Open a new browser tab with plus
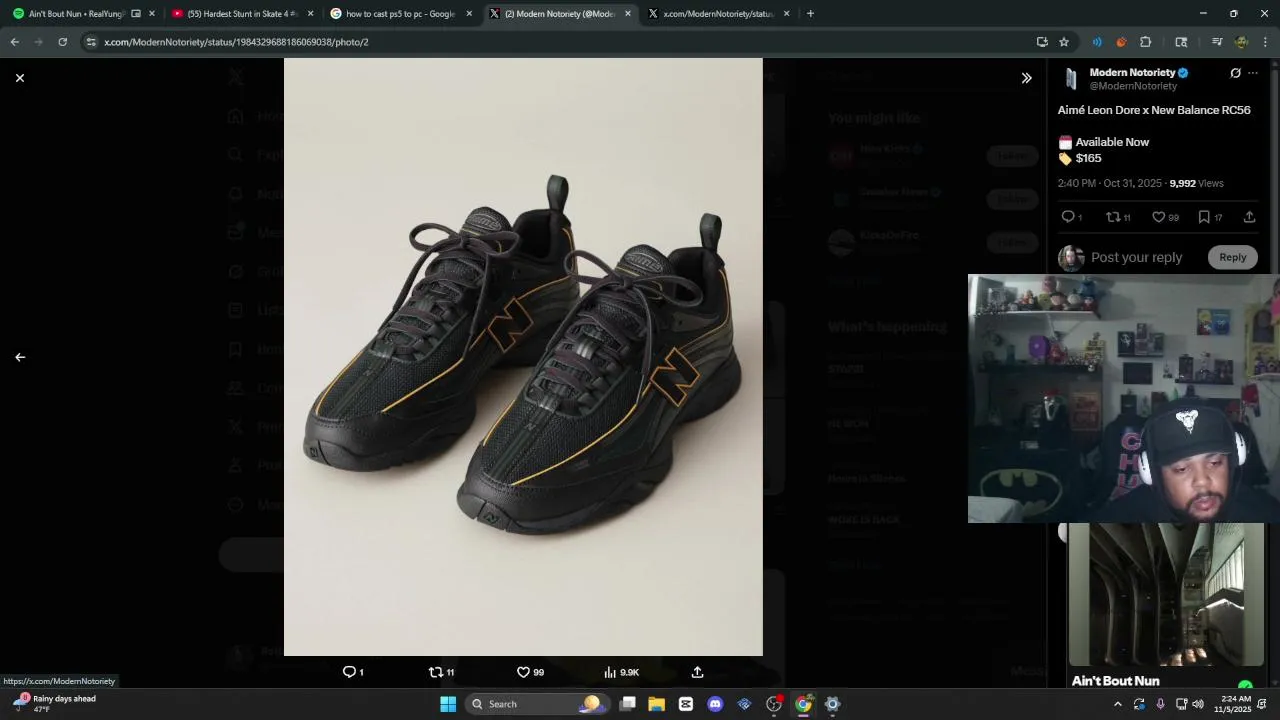 click(810, 14)
